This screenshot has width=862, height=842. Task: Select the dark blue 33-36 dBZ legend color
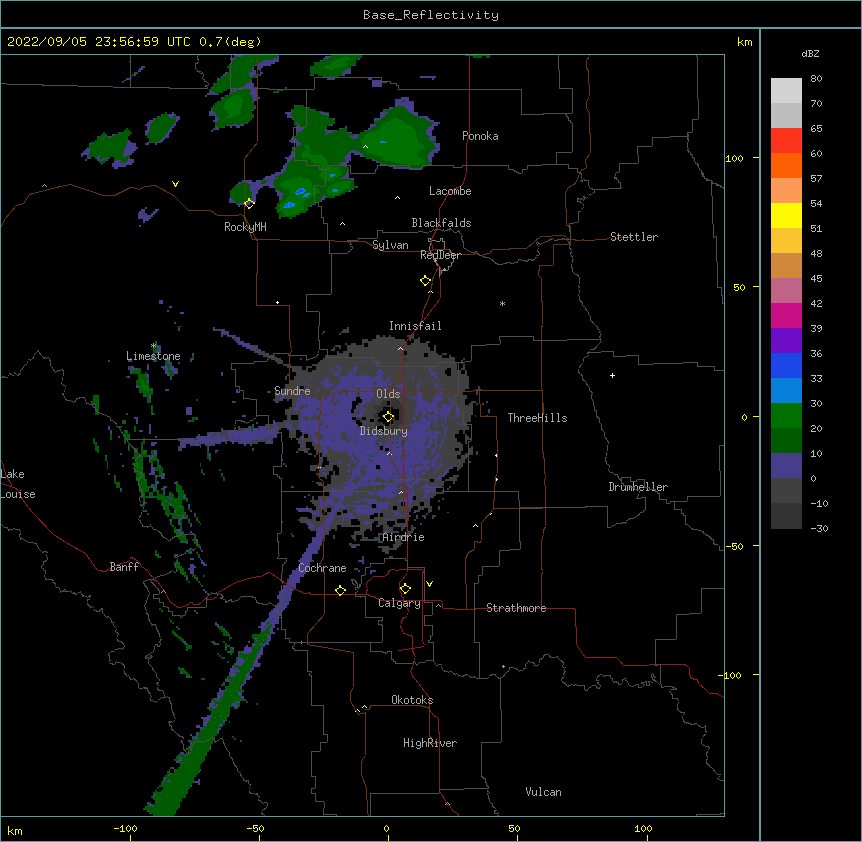786,365
